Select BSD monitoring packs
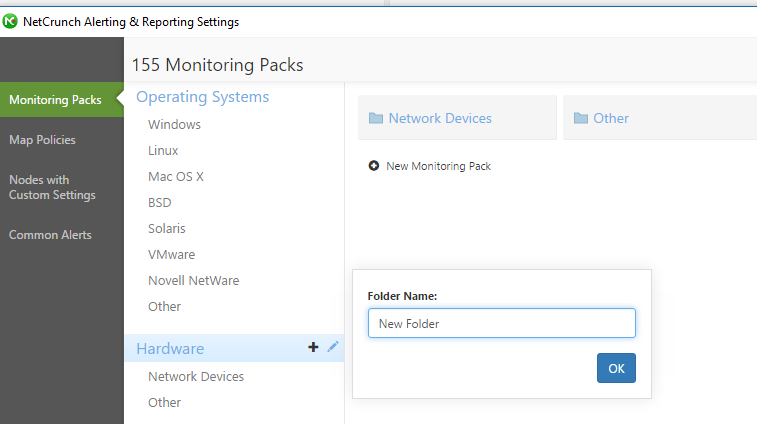 pyautogui.click(x=160, y=203)
